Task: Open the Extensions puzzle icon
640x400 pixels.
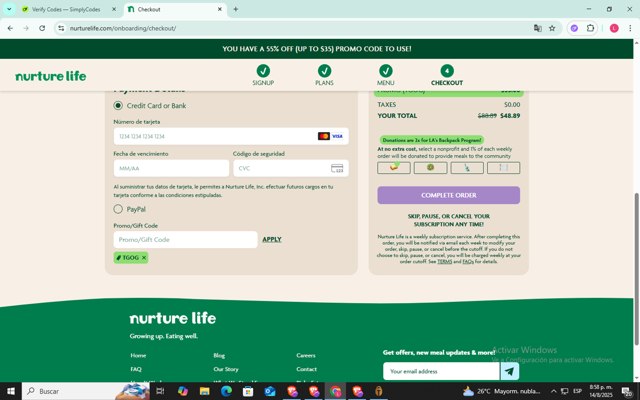Action: pyautogui.click(x=590, y=28)
